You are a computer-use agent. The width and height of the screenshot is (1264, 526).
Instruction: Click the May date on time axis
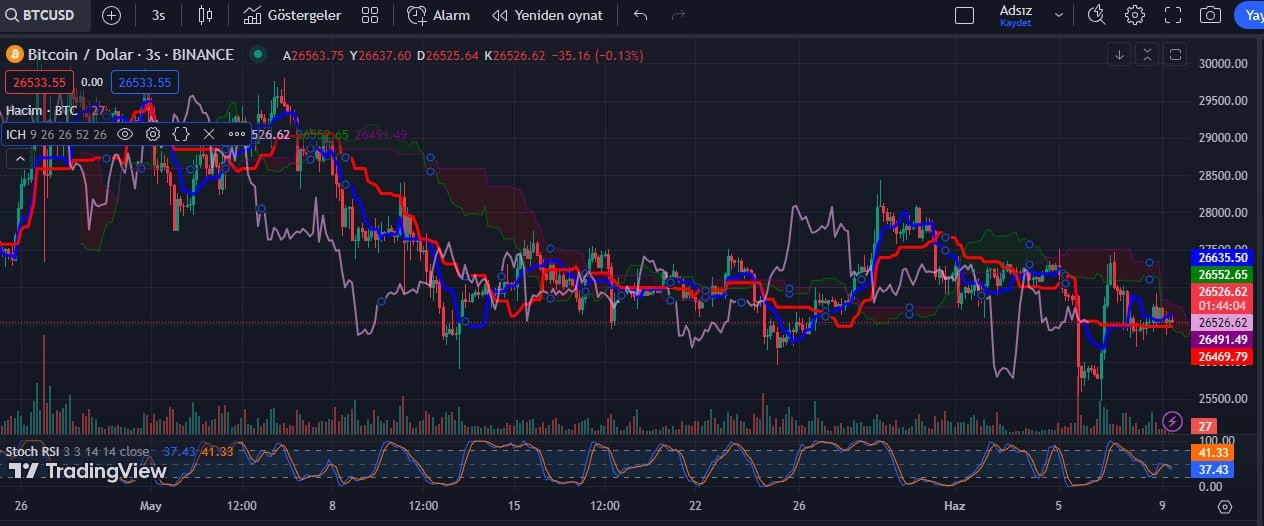click(150, 506)
